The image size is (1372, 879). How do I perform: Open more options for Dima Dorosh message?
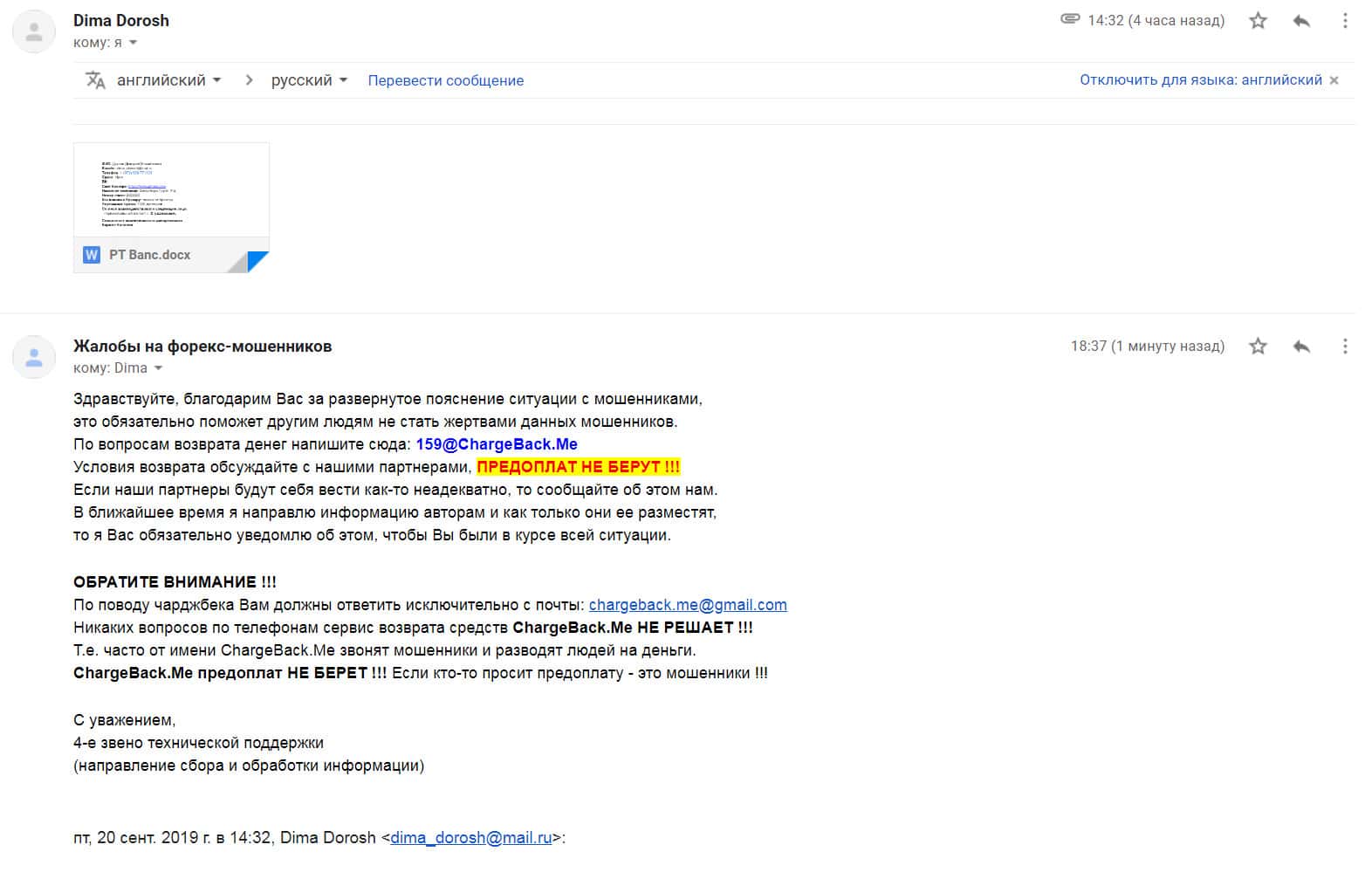1345,21
